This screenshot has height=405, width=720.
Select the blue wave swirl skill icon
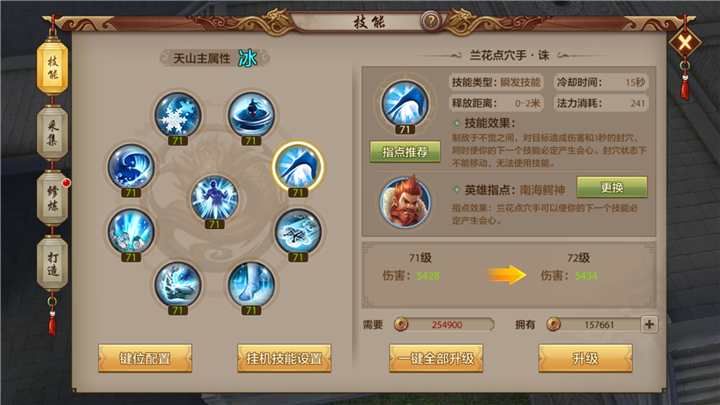pos(131,167)
